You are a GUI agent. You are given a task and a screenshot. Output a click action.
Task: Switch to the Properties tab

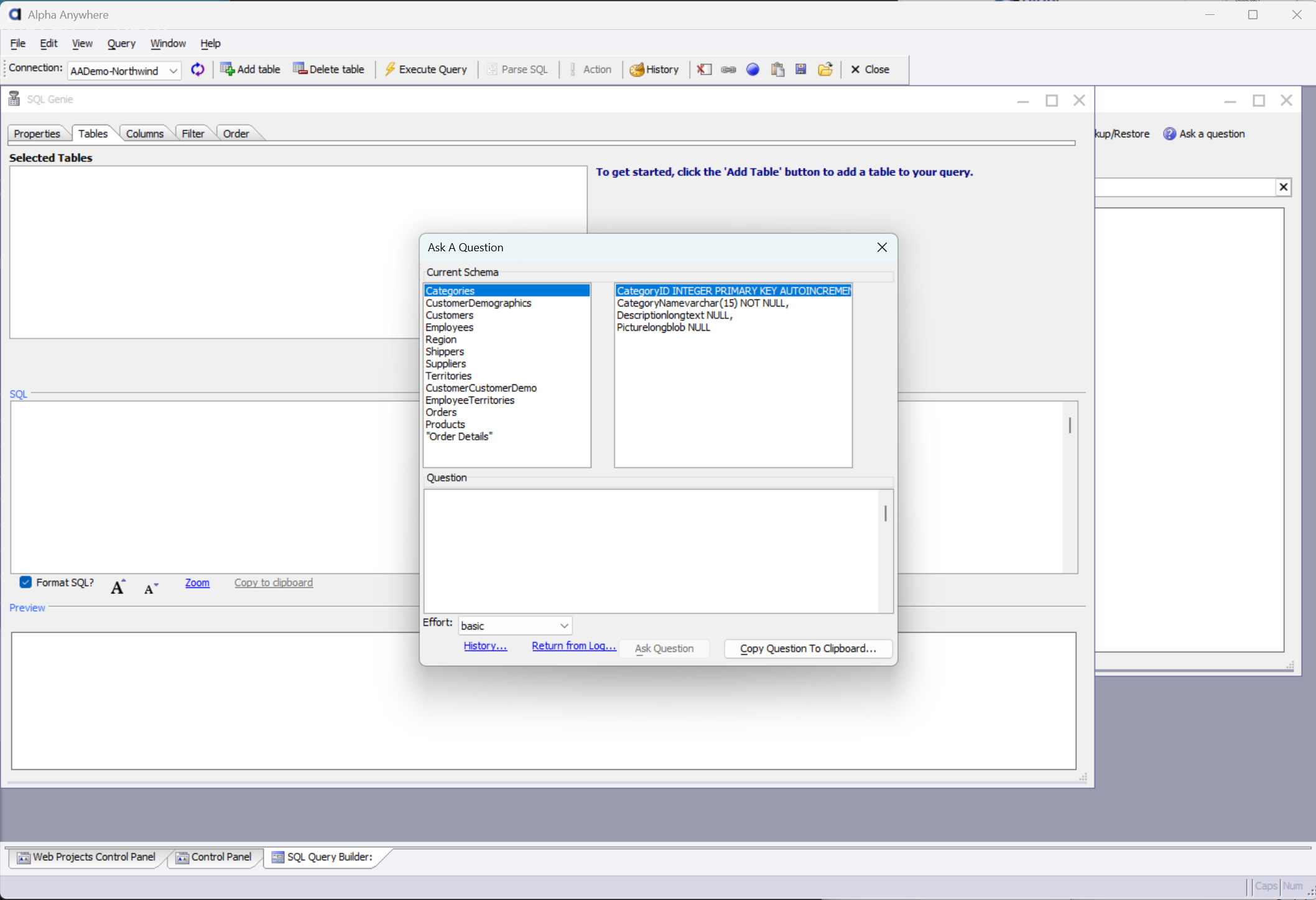coord(37,134)
